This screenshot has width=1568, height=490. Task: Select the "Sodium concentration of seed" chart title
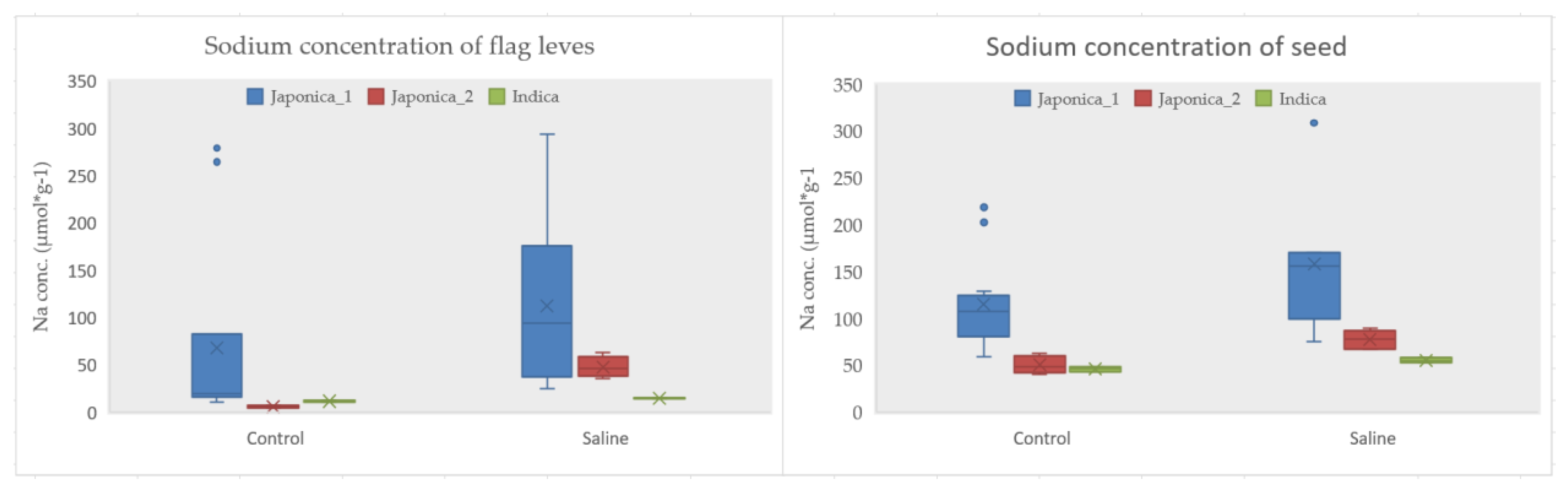click(1166, 47)
